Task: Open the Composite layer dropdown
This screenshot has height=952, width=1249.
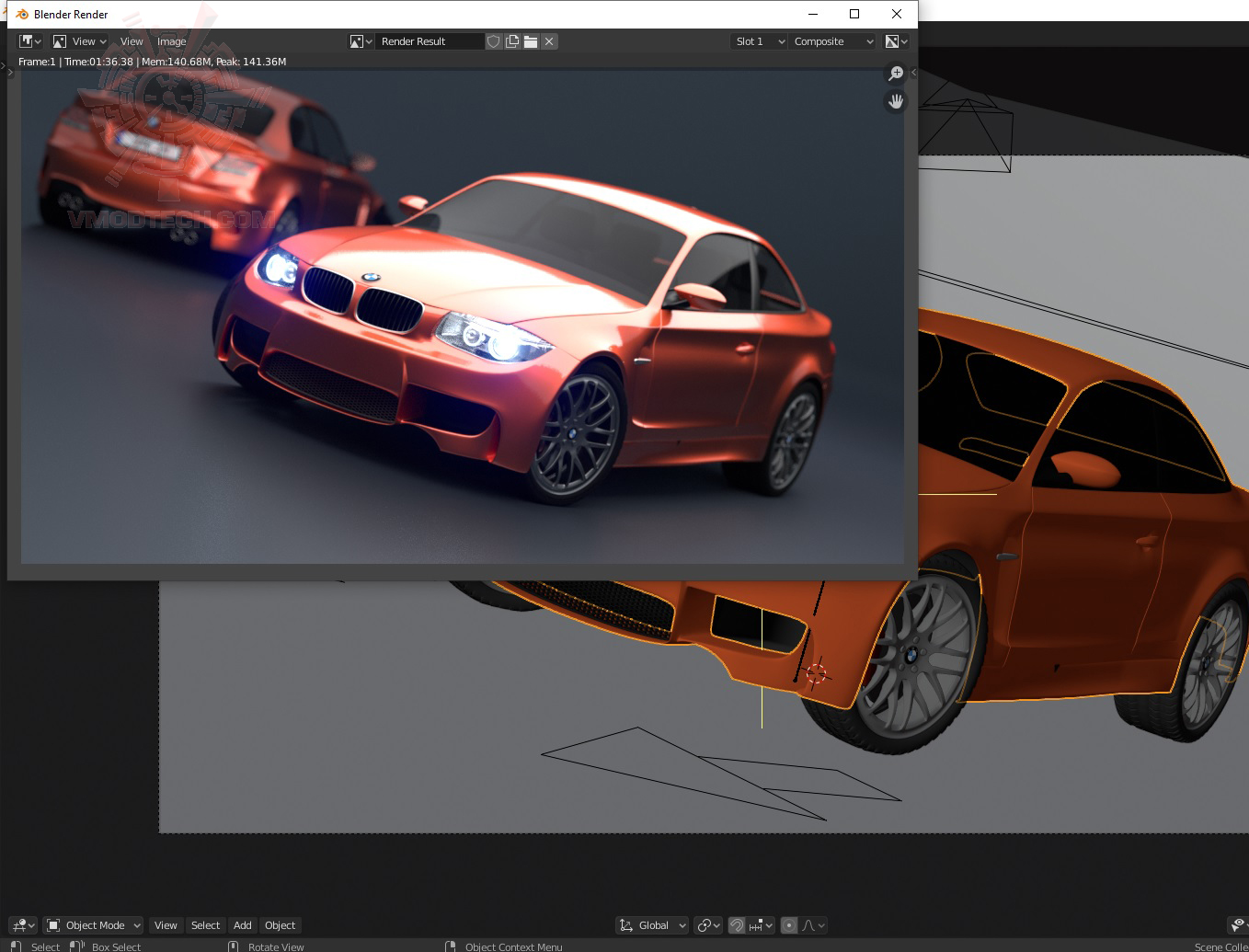Action: click(x=832, y=41)
